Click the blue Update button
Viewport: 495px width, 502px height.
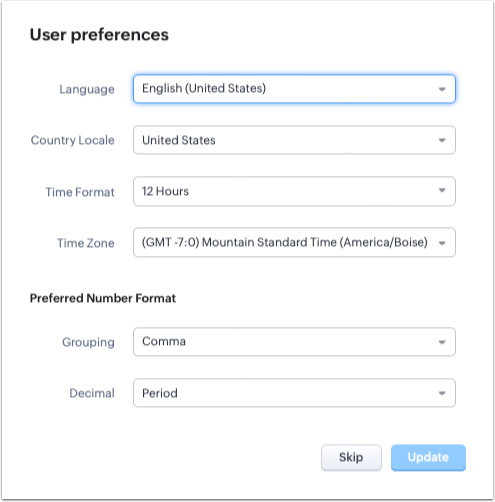[428, 457]
